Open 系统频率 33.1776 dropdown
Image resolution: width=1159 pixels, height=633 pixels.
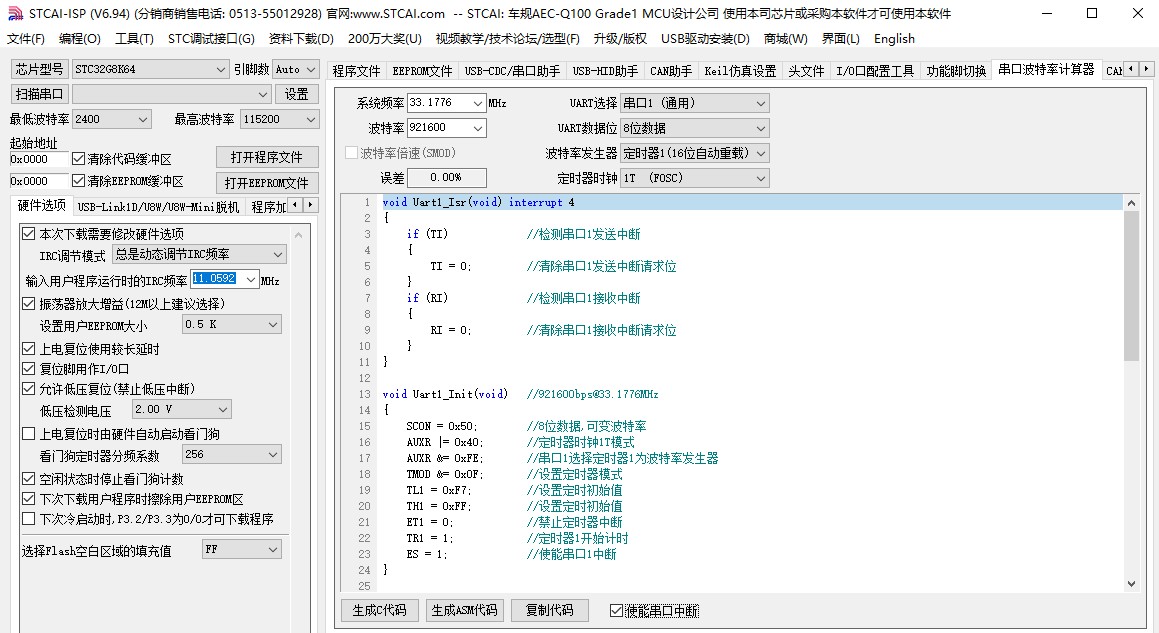click(478, 103)
